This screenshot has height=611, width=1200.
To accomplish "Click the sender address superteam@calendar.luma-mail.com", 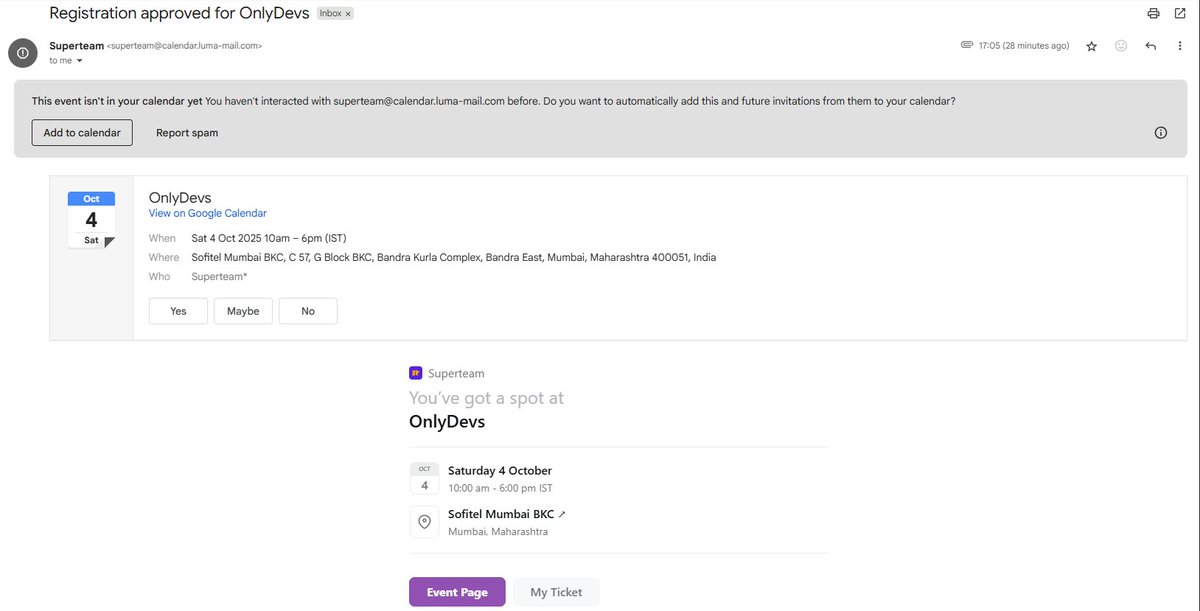I will tap(185, 46).
